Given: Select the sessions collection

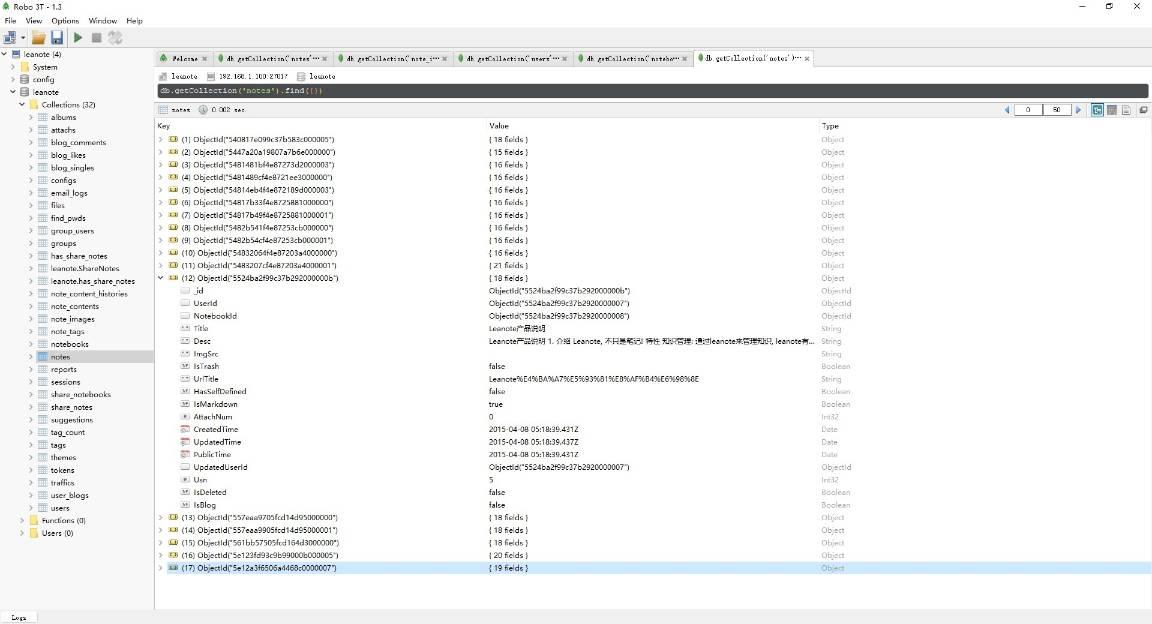Looking at the screenshot, I should 65,382.
